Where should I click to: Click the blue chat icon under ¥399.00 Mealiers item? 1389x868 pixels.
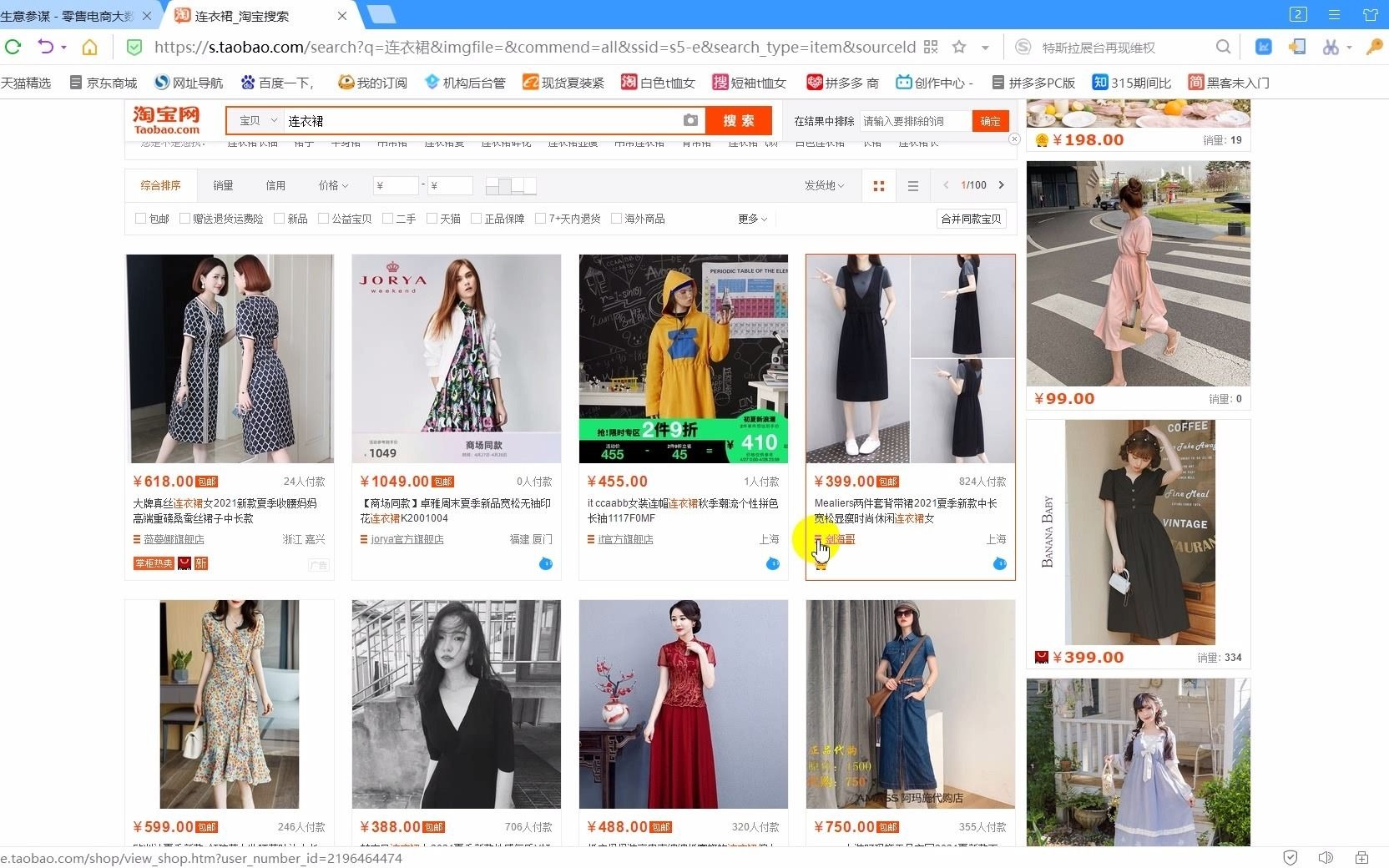(999, 563)
